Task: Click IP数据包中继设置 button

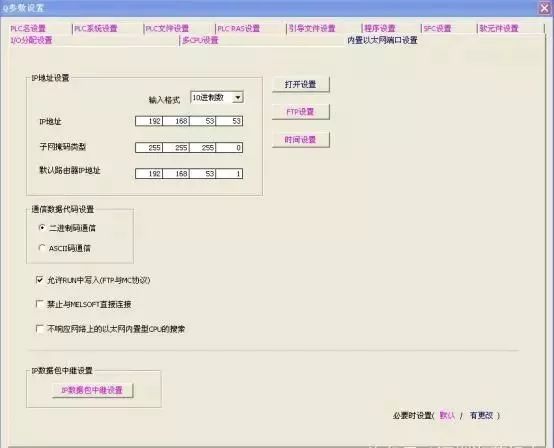Action: [92, 390]
